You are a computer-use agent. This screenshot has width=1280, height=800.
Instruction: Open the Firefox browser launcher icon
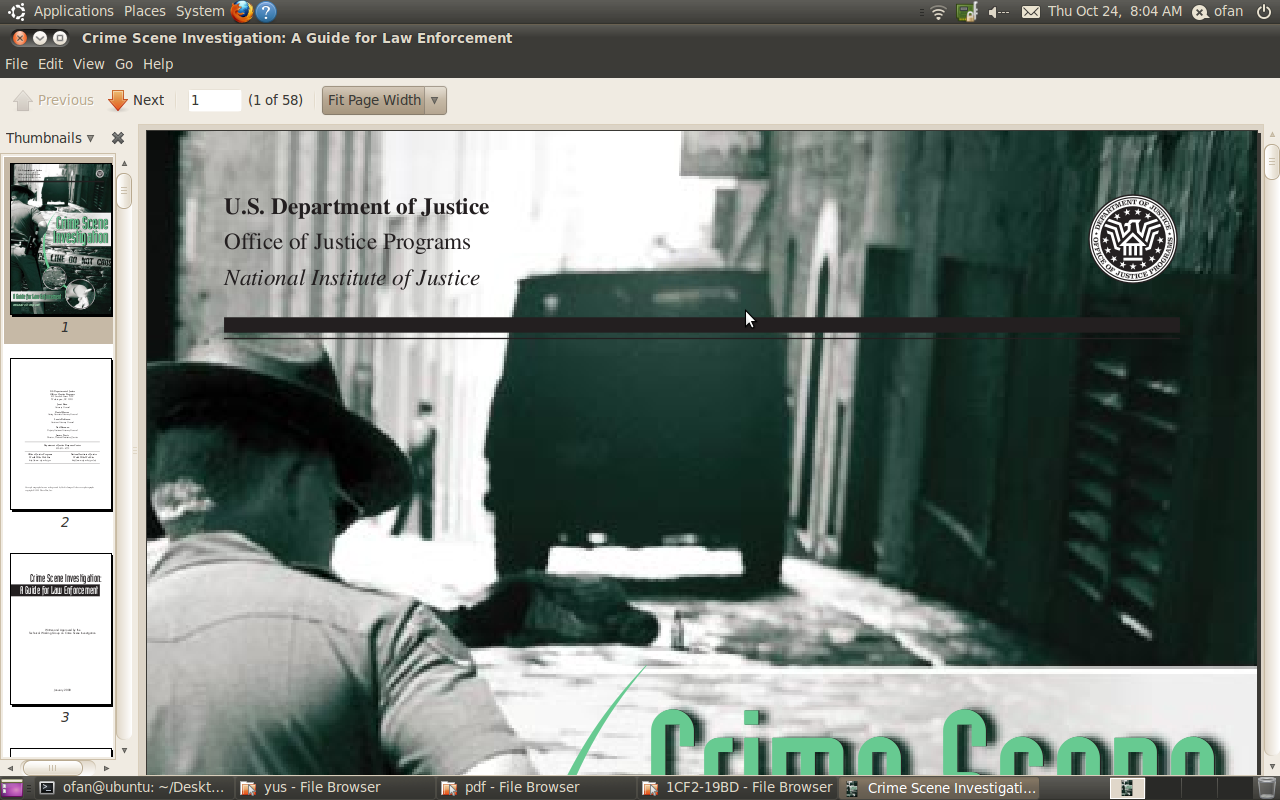point(241,12)
